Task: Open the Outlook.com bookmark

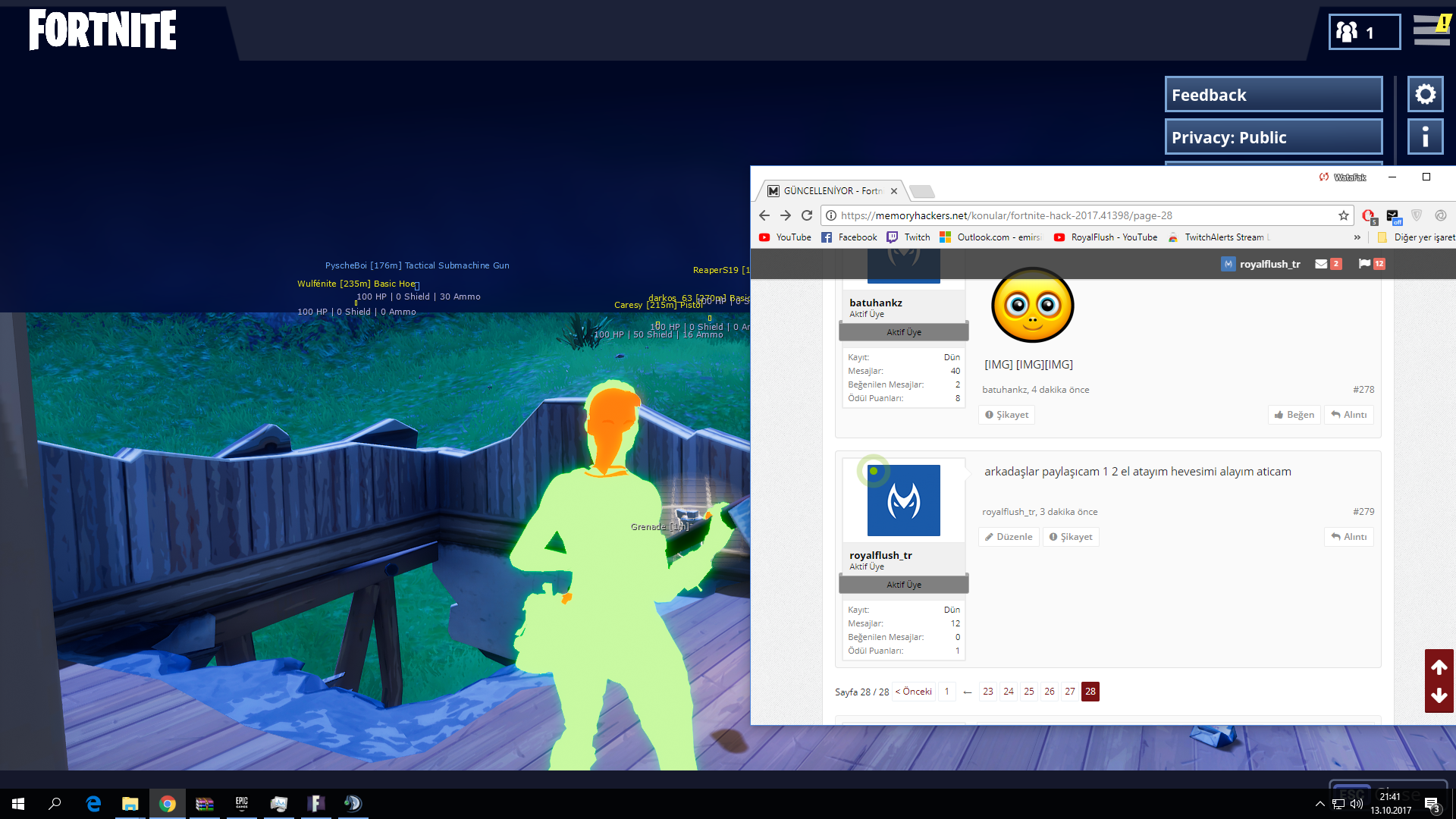Action: pyautogui.click(x=990, y=237)
